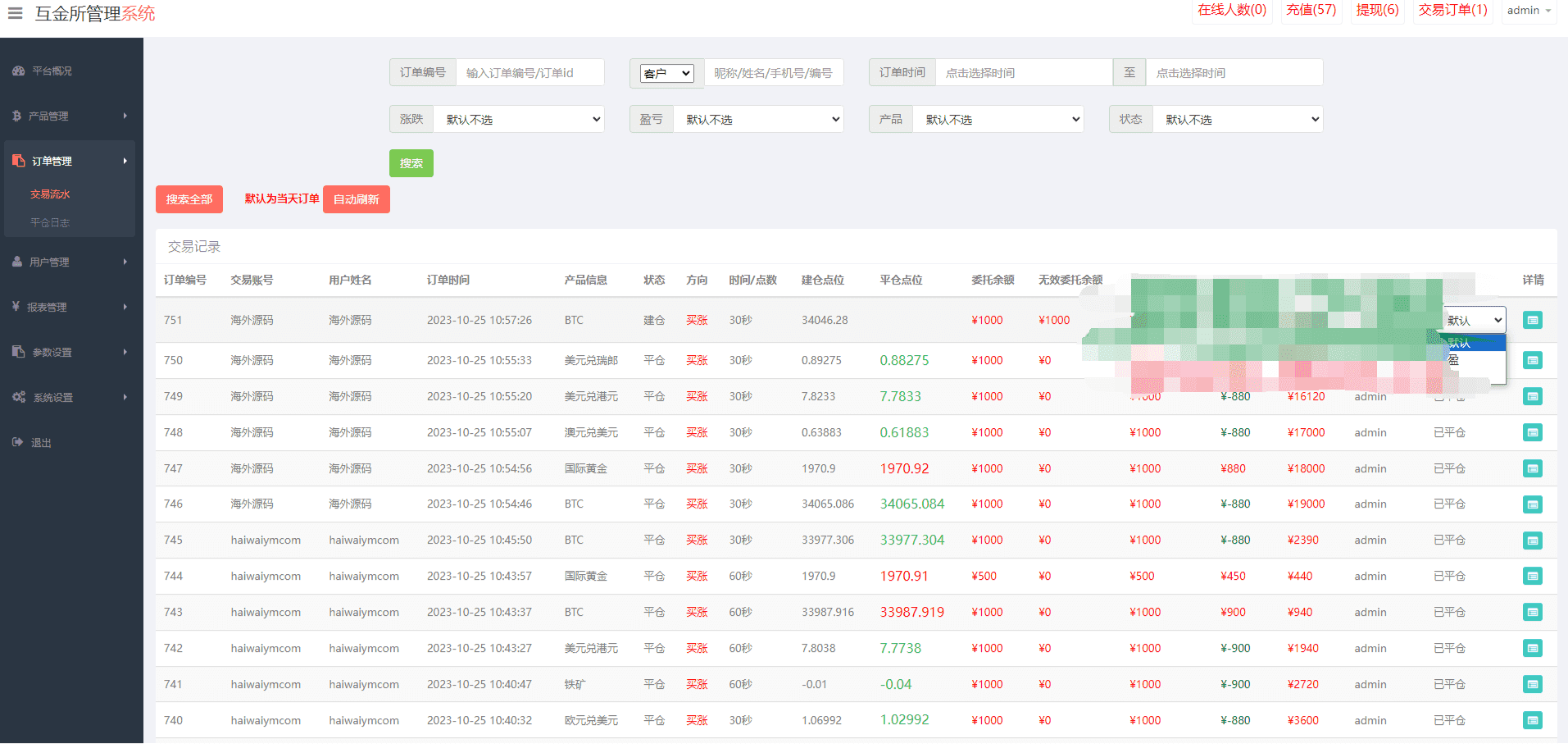Focus the 昵称/姓名/手机号 input field
Image resolution: width=1568 pixels, height=748 pixels.
pyautogui.click(x=774, y=72)
